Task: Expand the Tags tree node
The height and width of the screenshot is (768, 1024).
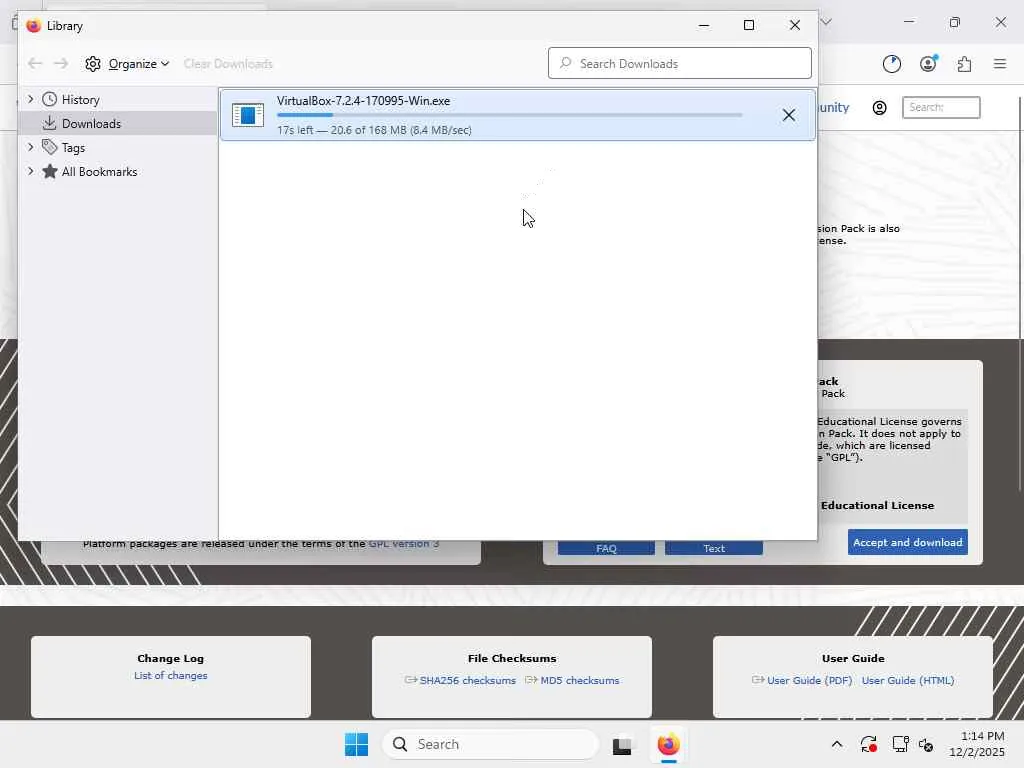Action: 30,148
